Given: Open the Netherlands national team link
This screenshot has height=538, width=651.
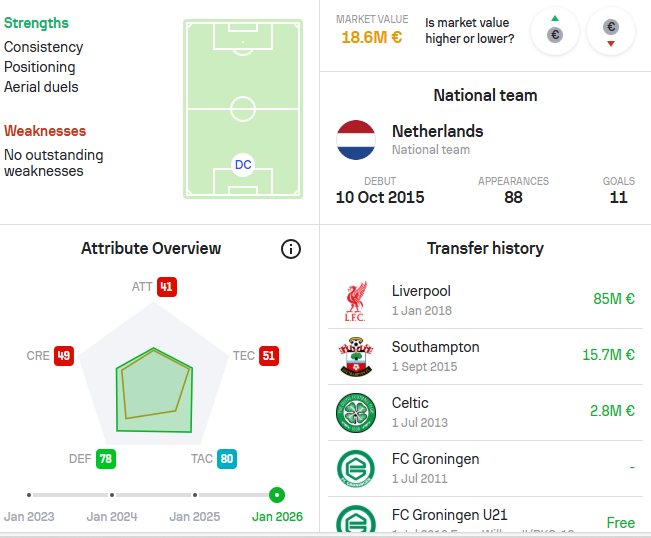Looking at the screenshot, I should point(437,131).
